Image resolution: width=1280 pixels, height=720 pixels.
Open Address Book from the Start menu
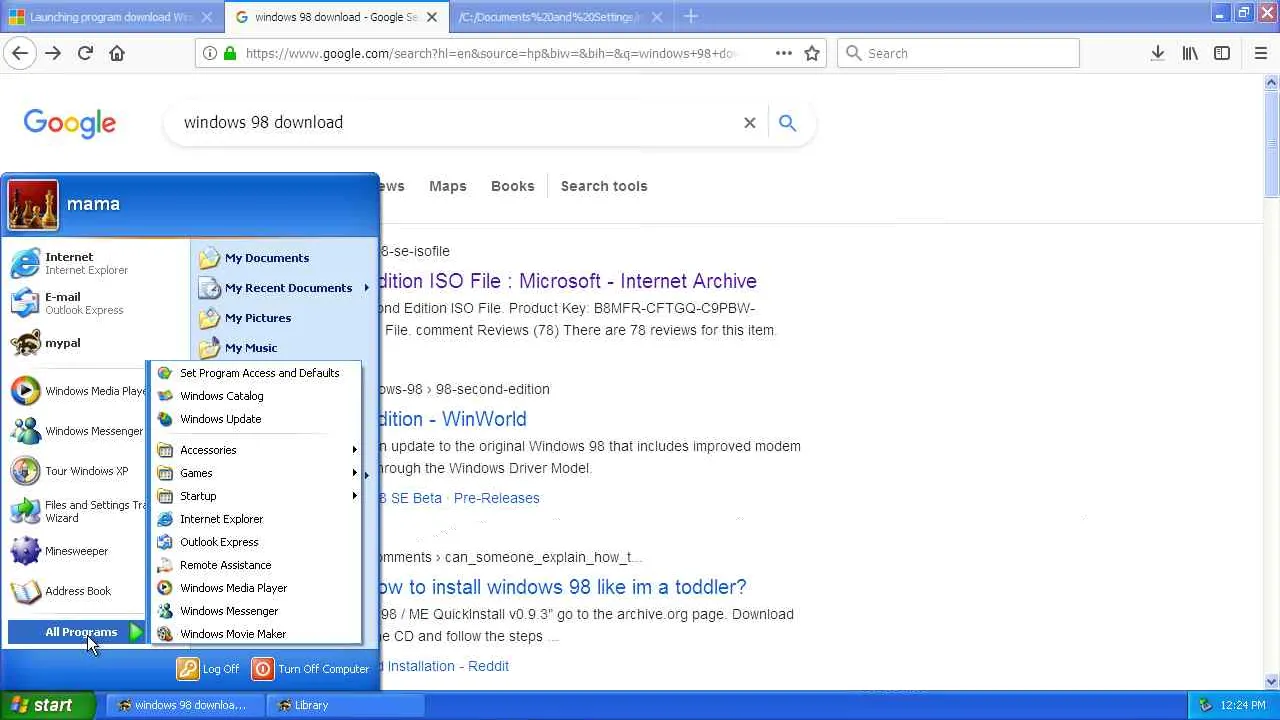[75, 591]
